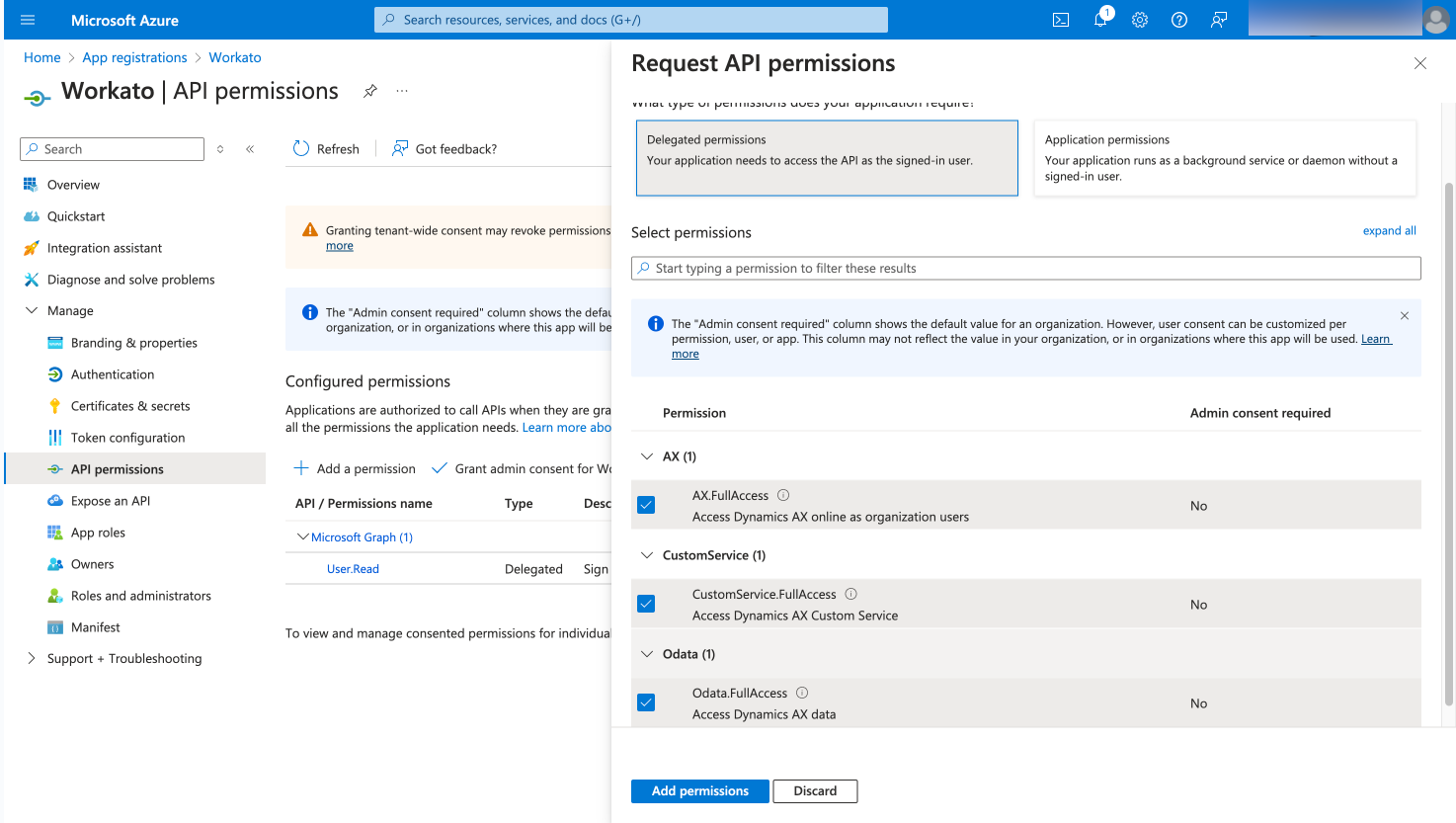Click the help question mark icon
This screenshot has height=823, width=1456.
(1179, 20)
